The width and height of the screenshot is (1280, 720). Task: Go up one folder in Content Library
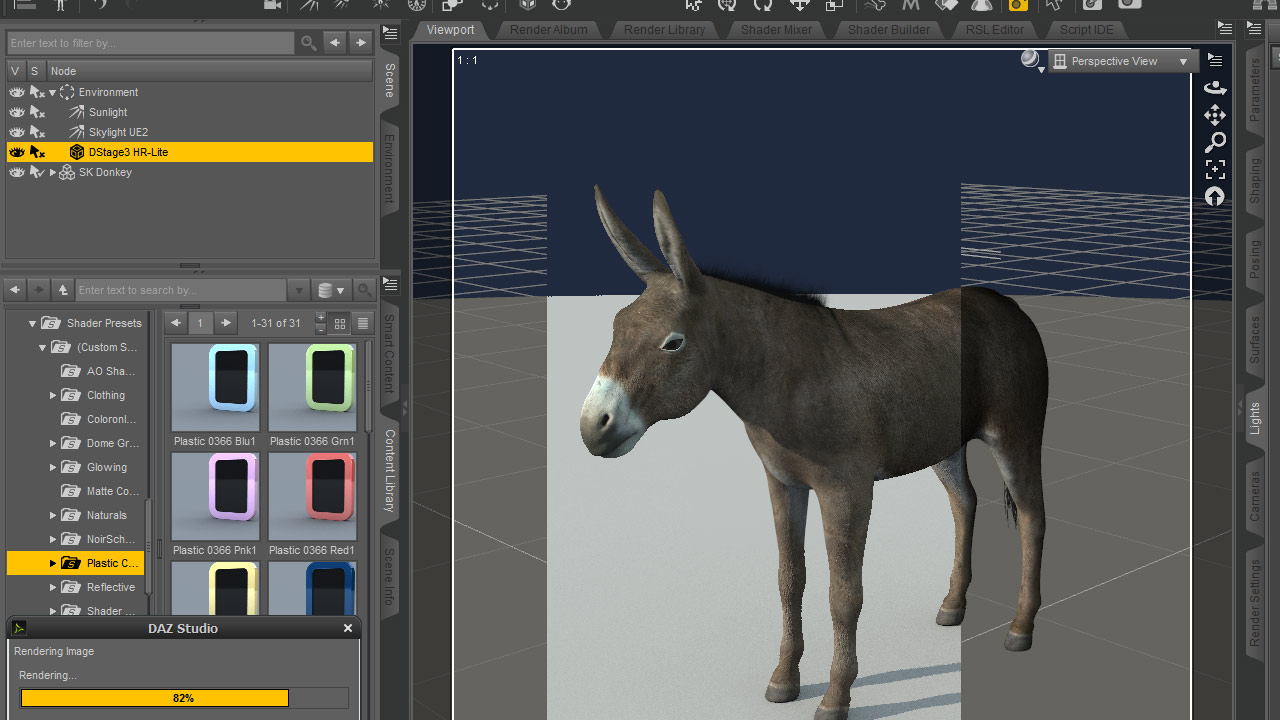[63, 290]
